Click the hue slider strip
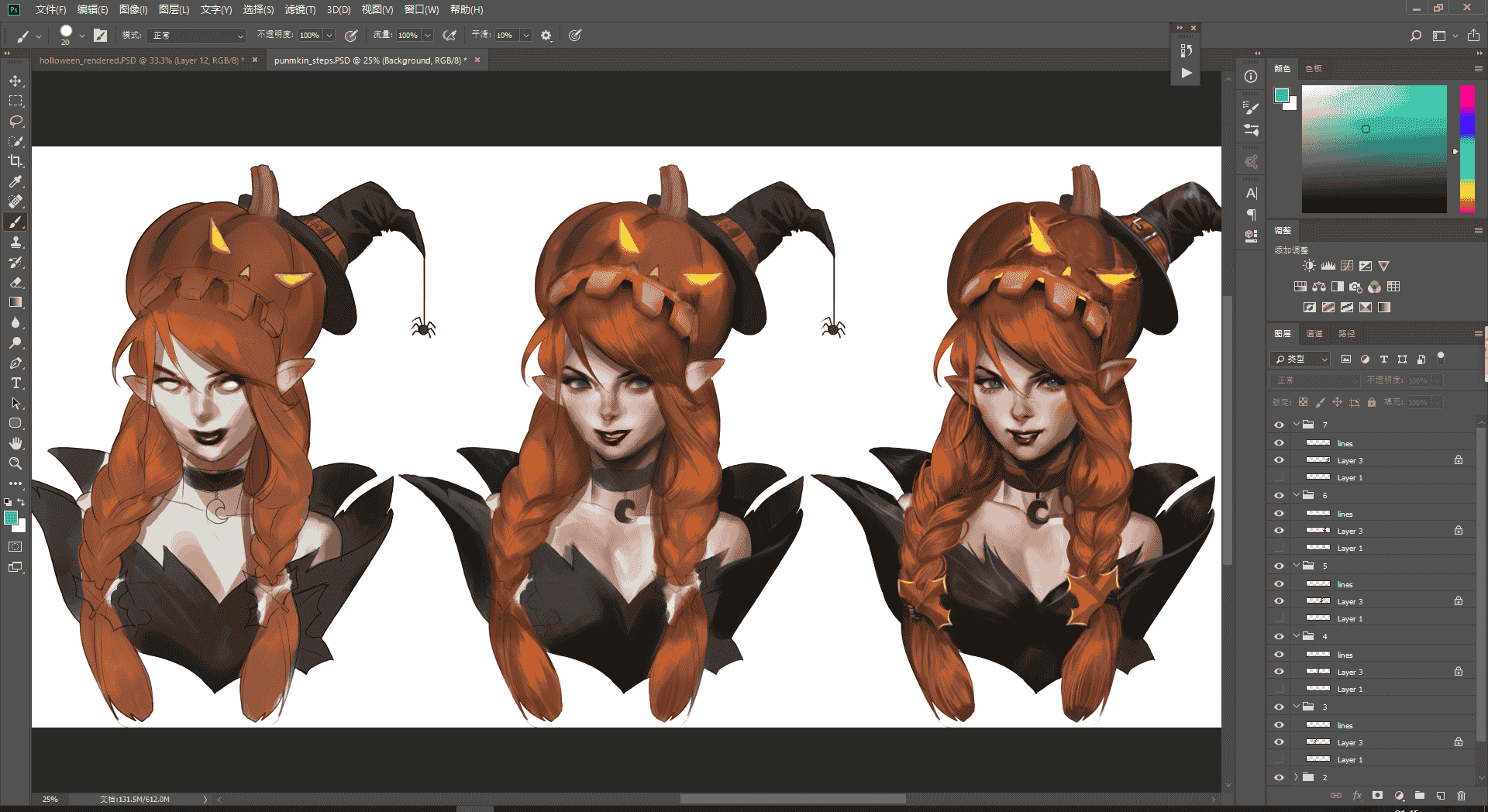 pyautogui.click(x=1467, y=149)
